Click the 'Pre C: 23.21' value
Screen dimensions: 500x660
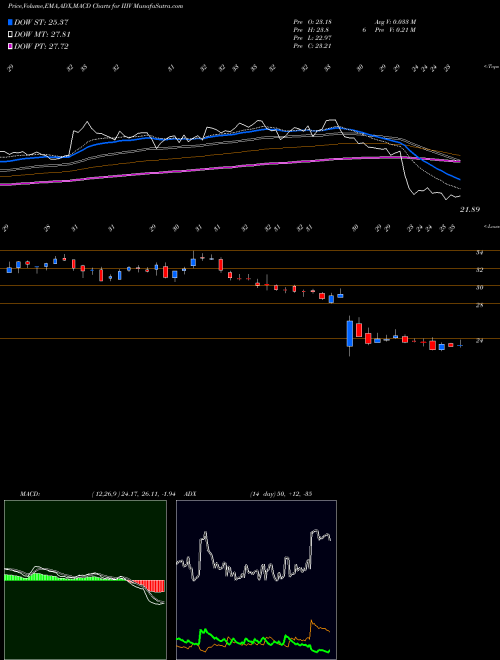[x=313, y=46]
